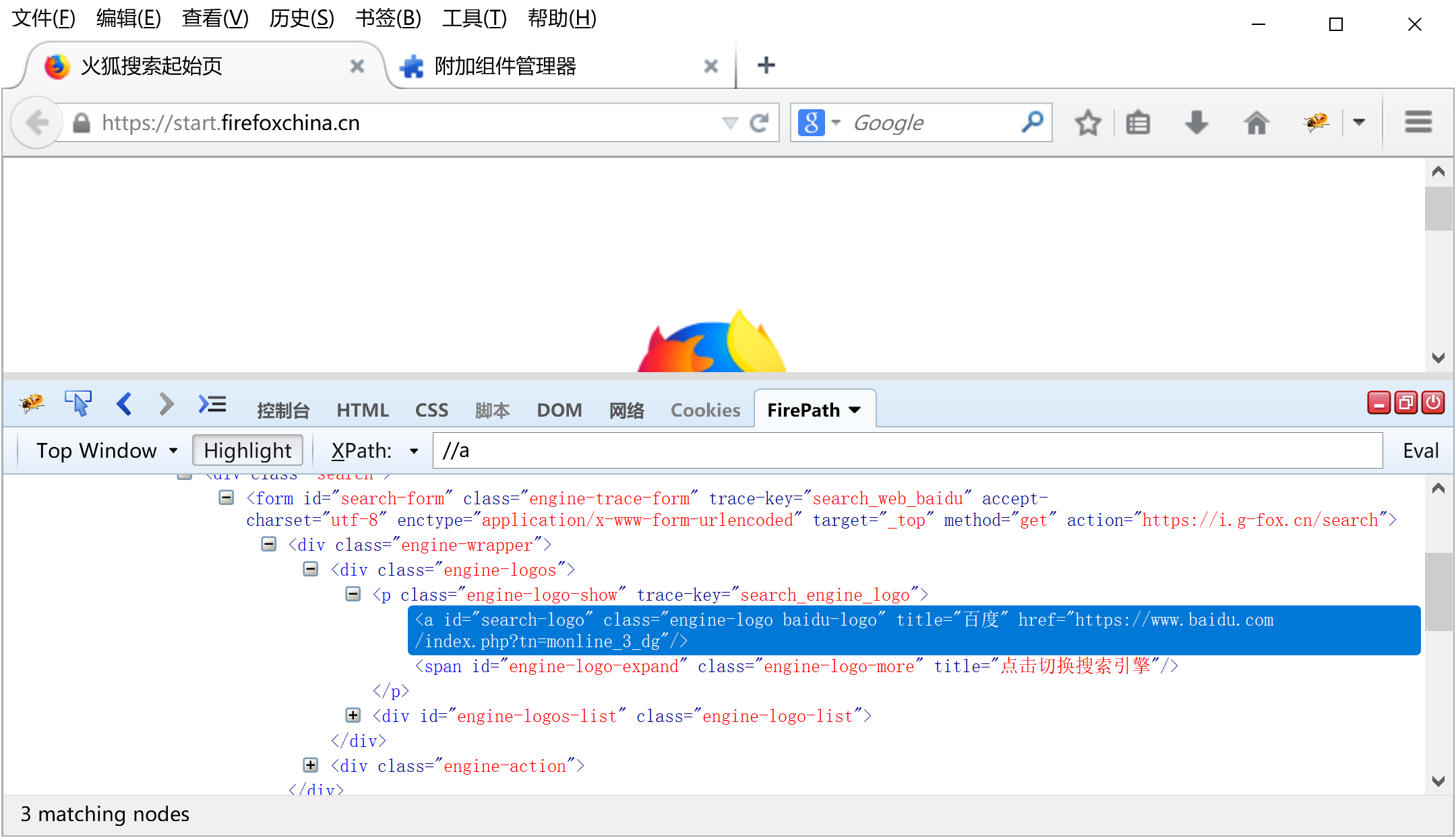1456x838 pixels.
Task: Go to the browser home page icon
Action: pos(1256,123)
